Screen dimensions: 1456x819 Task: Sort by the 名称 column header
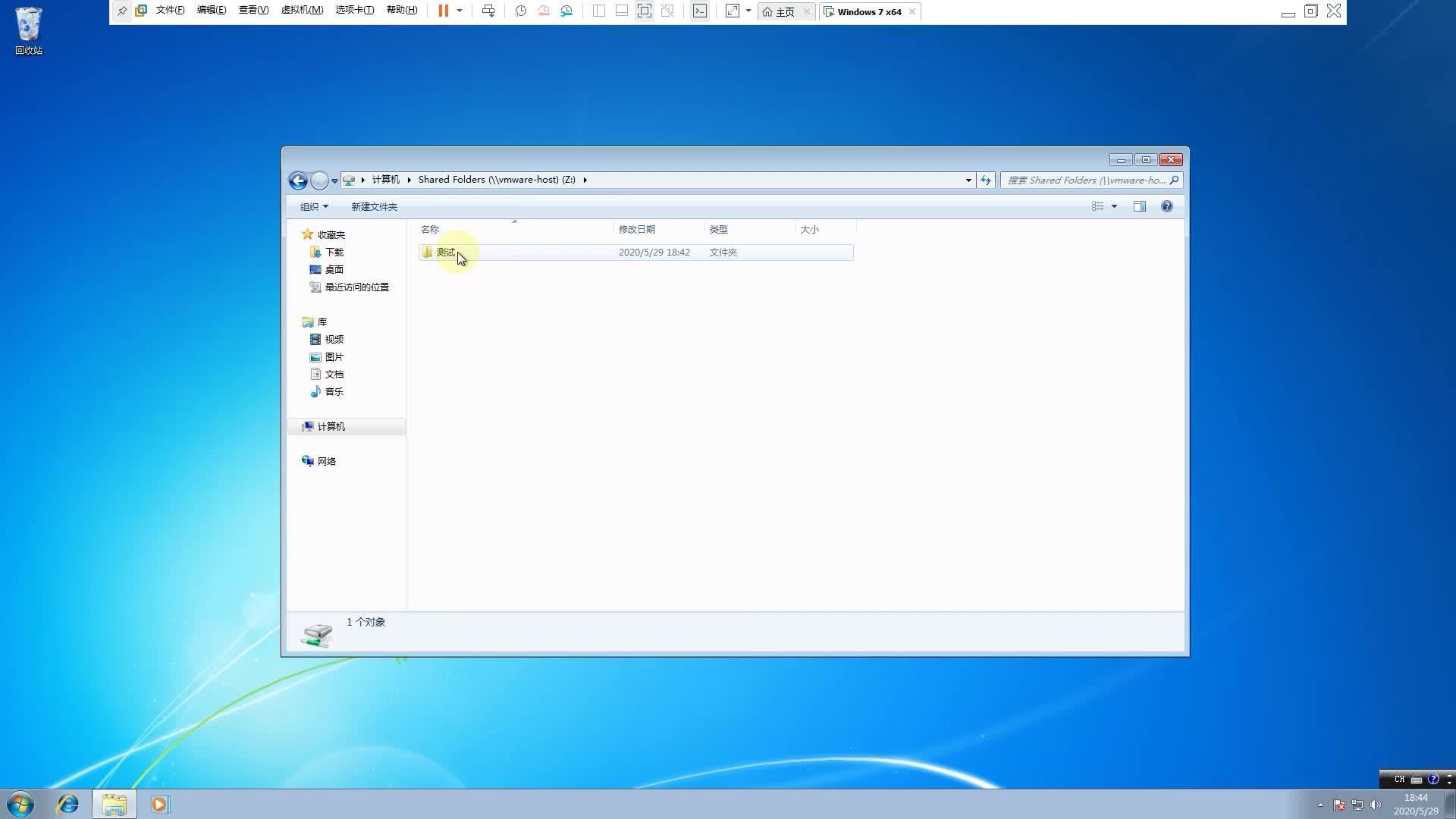(514, 229)
